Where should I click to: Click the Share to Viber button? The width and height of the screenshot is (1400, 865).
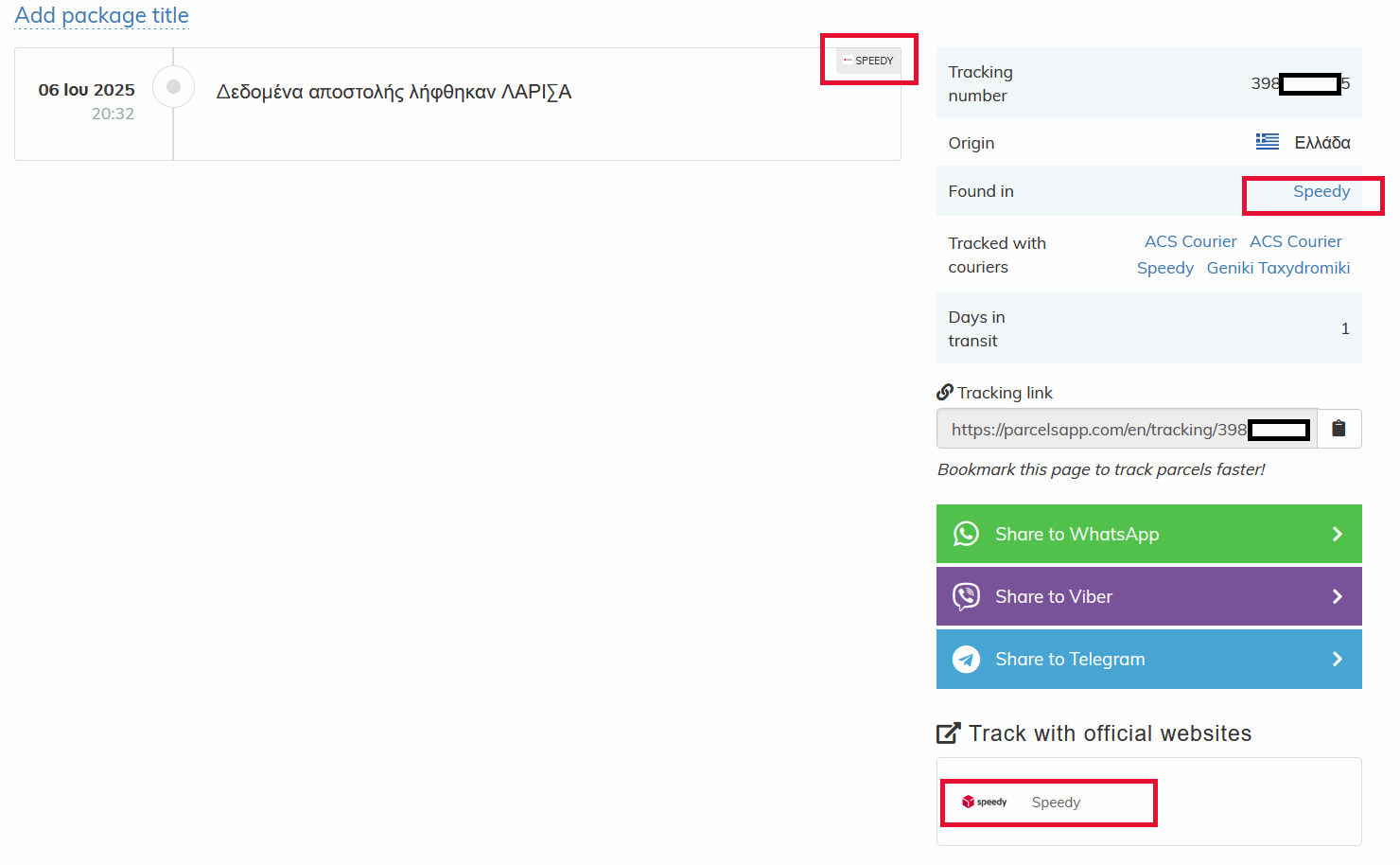(1149, 596)
